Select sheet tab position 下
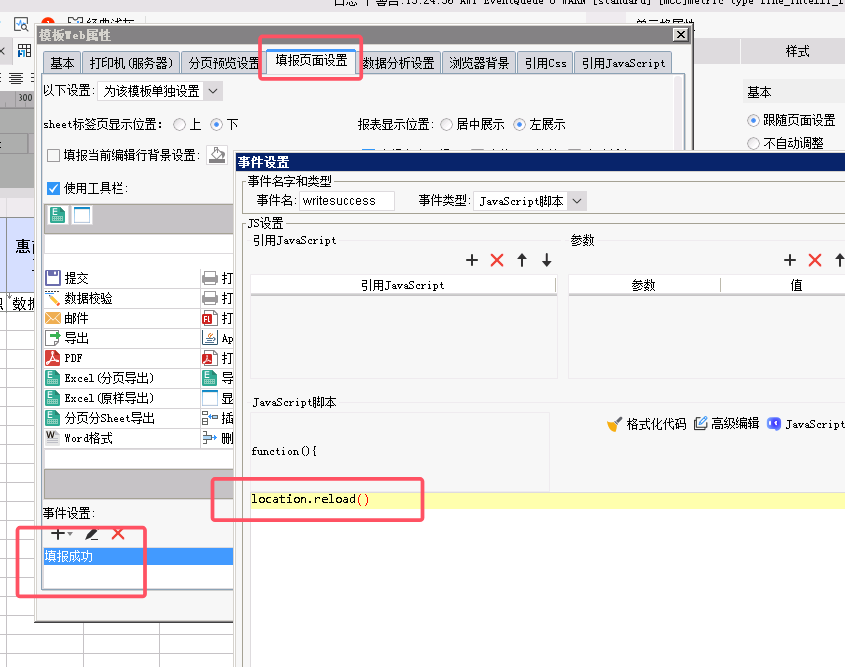Screen dimensions: 845x667 (216, 124)
